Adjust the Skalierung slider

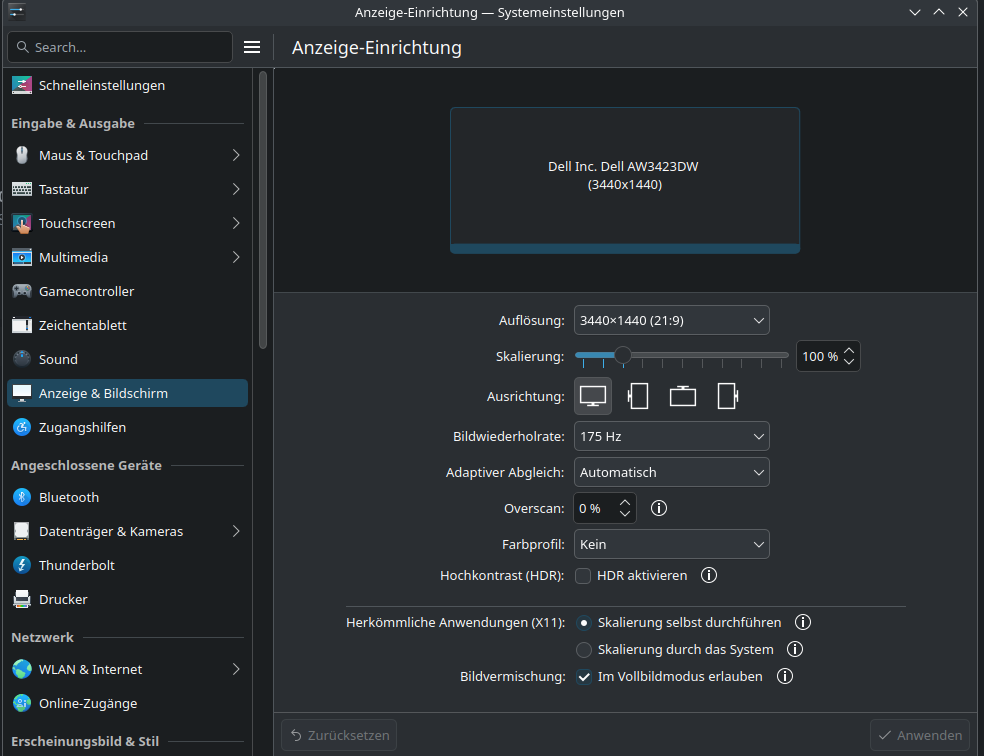tap(624, 355)
